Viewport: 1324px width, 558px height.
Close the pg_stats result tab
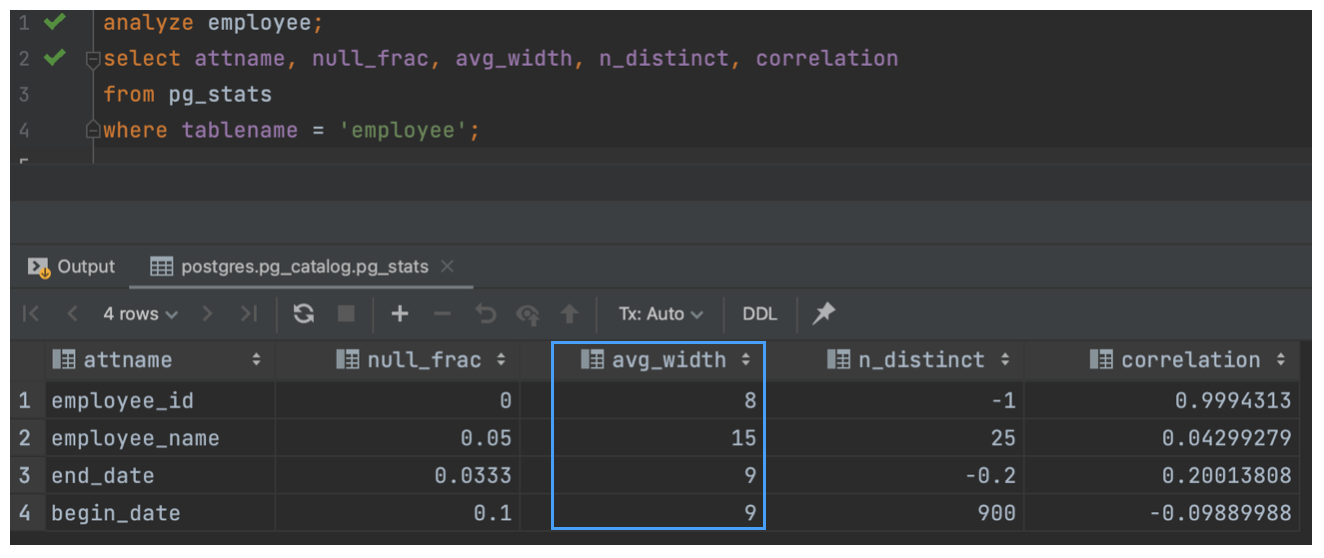click(447, 267)
